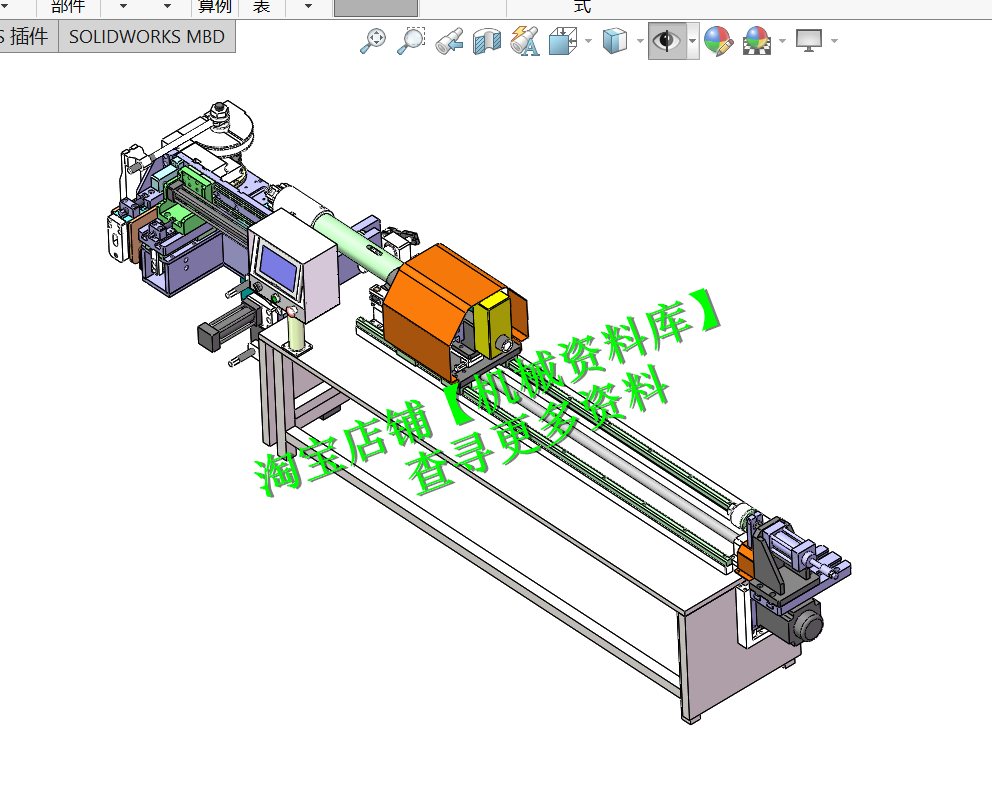Activate the Zoom to Area tool
992x808 pixels.
tap(410, 41)
